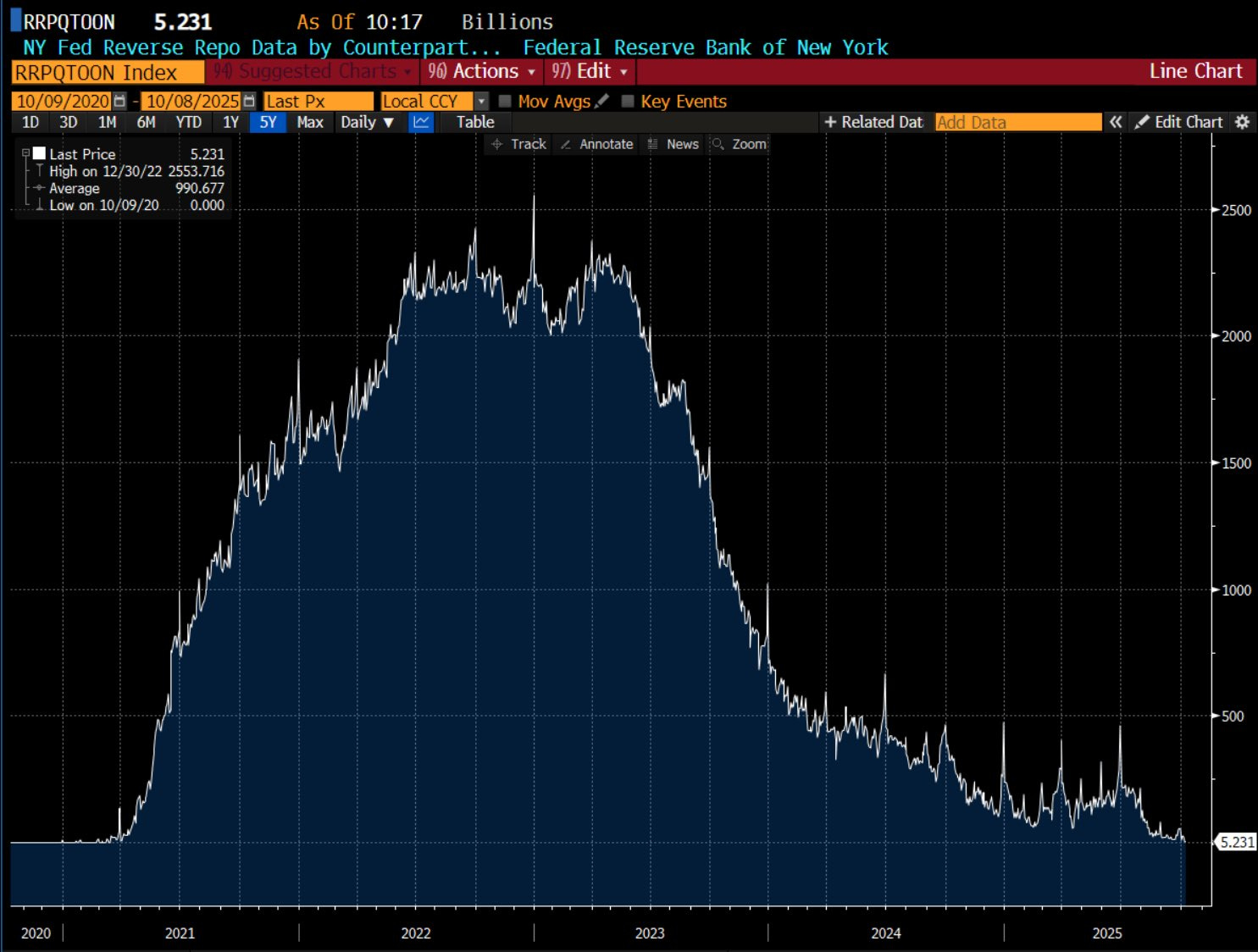Collapse the Last Price legend tree
Image resolution: width=1258 pixels, height=952 pixels.
click(25, 154)
